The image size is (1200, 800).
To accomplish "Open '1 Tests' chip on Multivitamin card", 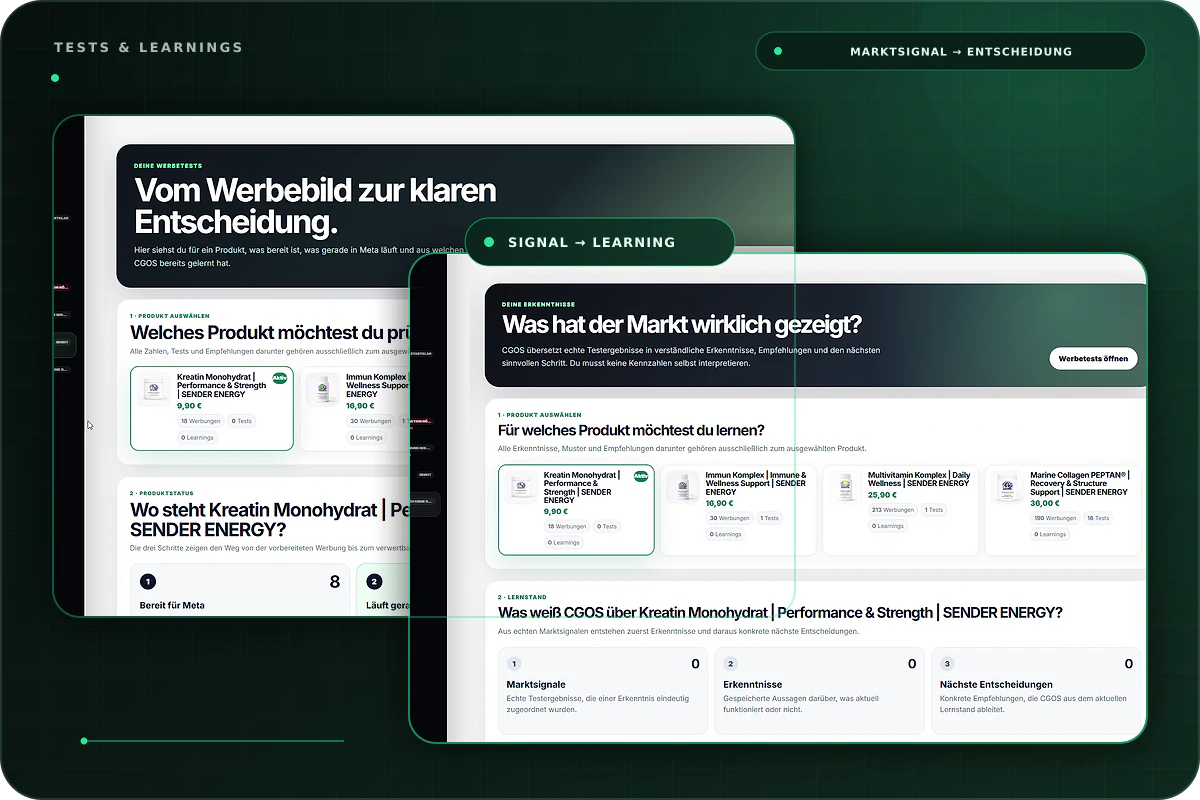I will click(933, 510).
